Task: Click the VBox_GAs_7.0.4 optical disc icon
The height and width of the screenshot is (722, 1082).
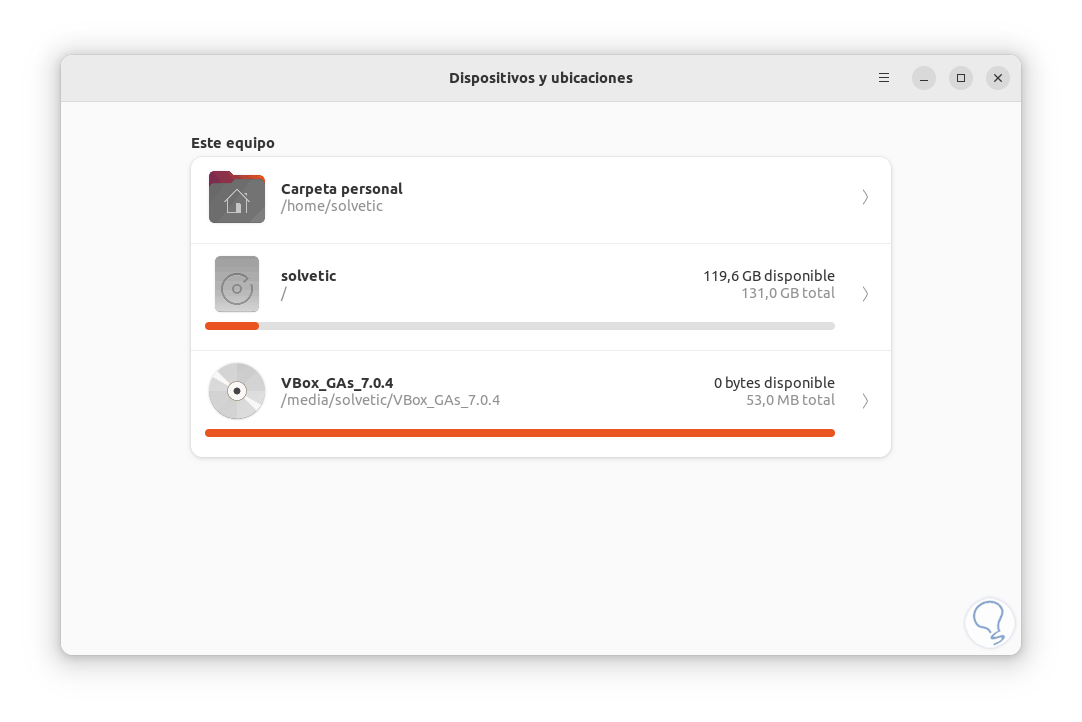Action: (237, 391)
